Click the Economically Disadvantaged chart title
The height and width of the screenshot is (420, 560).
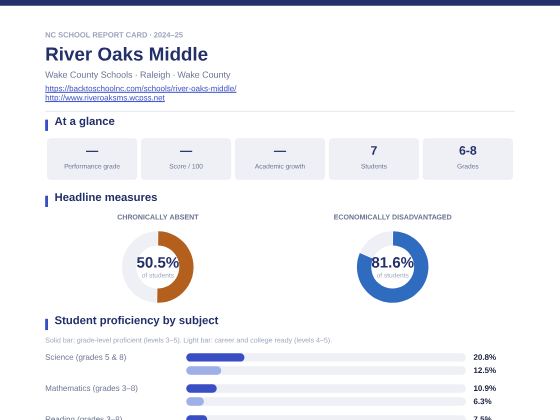point(392,217)
